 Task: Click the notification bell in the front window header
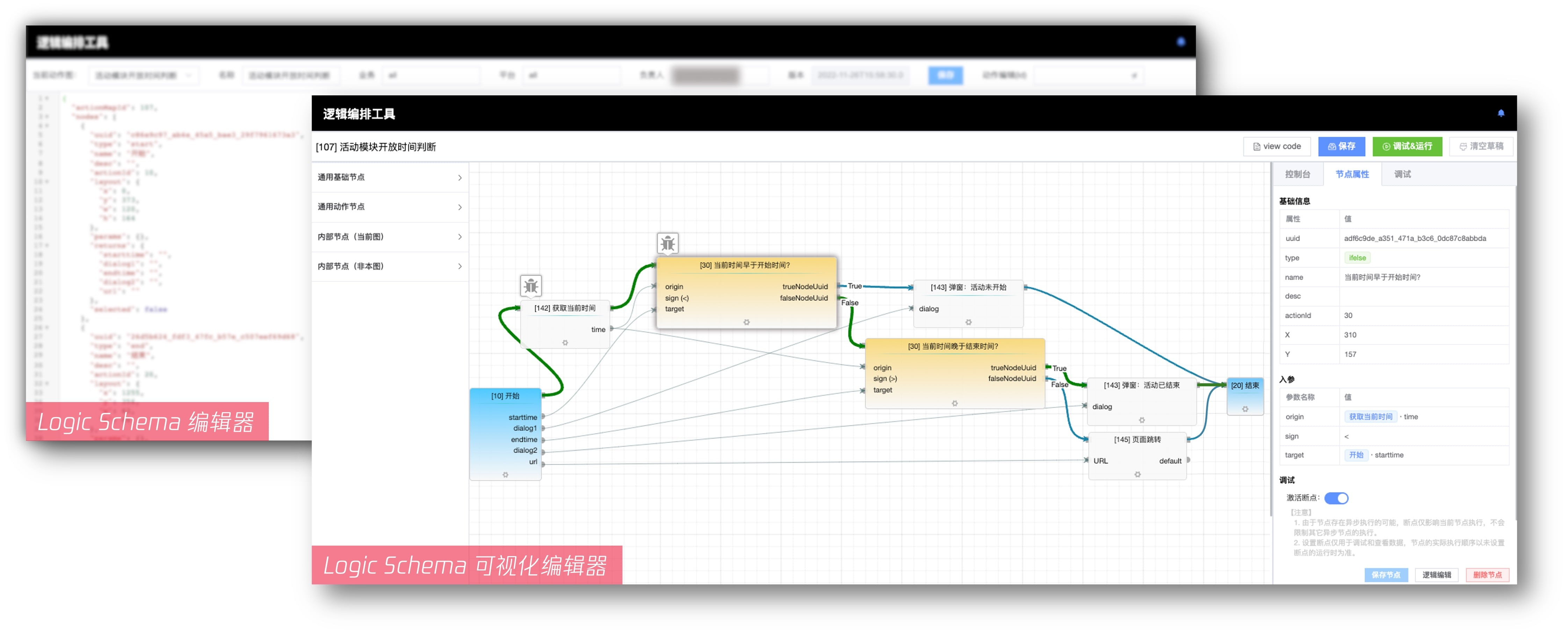click(x=1501, y=113)
